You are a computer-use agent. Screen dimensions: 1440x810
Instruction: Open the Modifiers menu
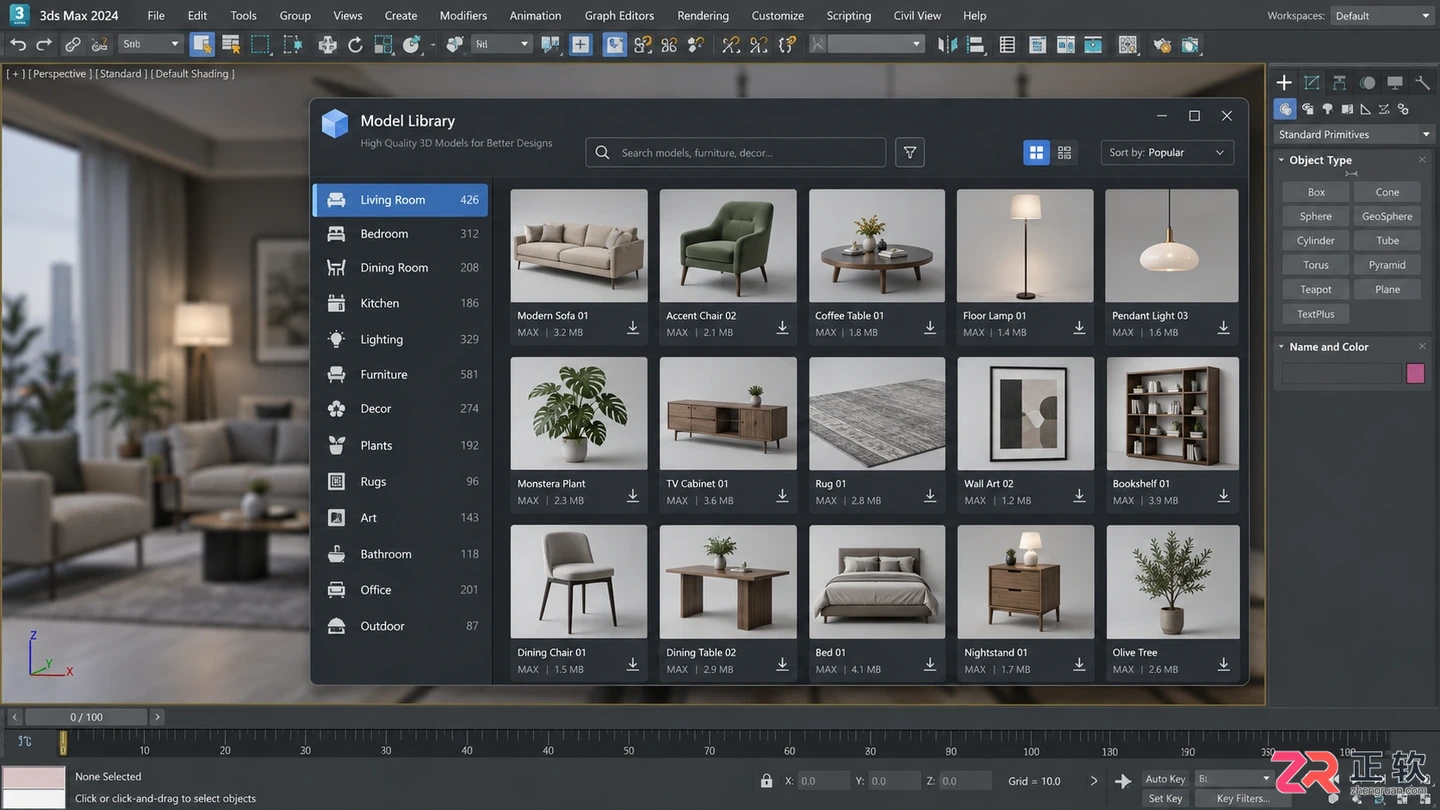click(463, 16)
